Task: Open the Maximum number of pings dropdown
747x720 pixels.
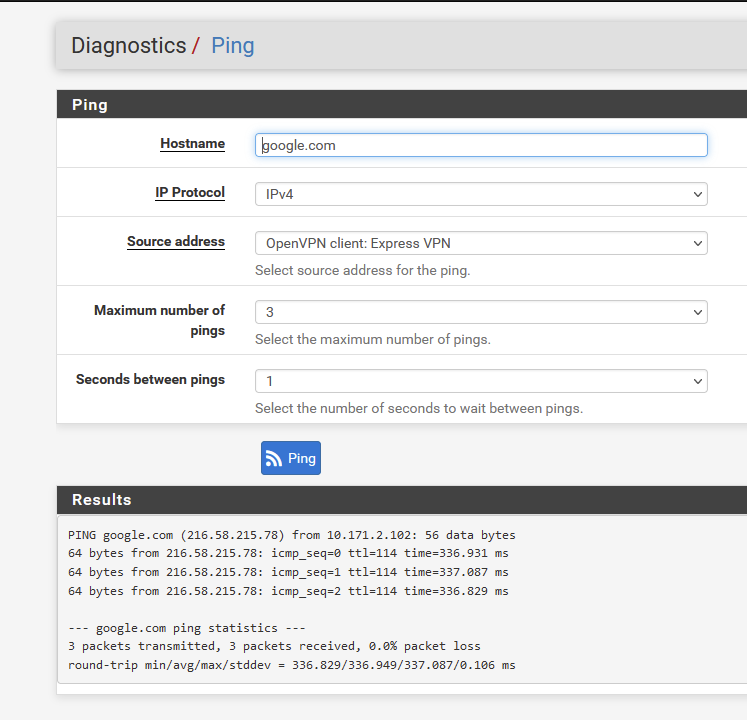Action: (481, 312)
